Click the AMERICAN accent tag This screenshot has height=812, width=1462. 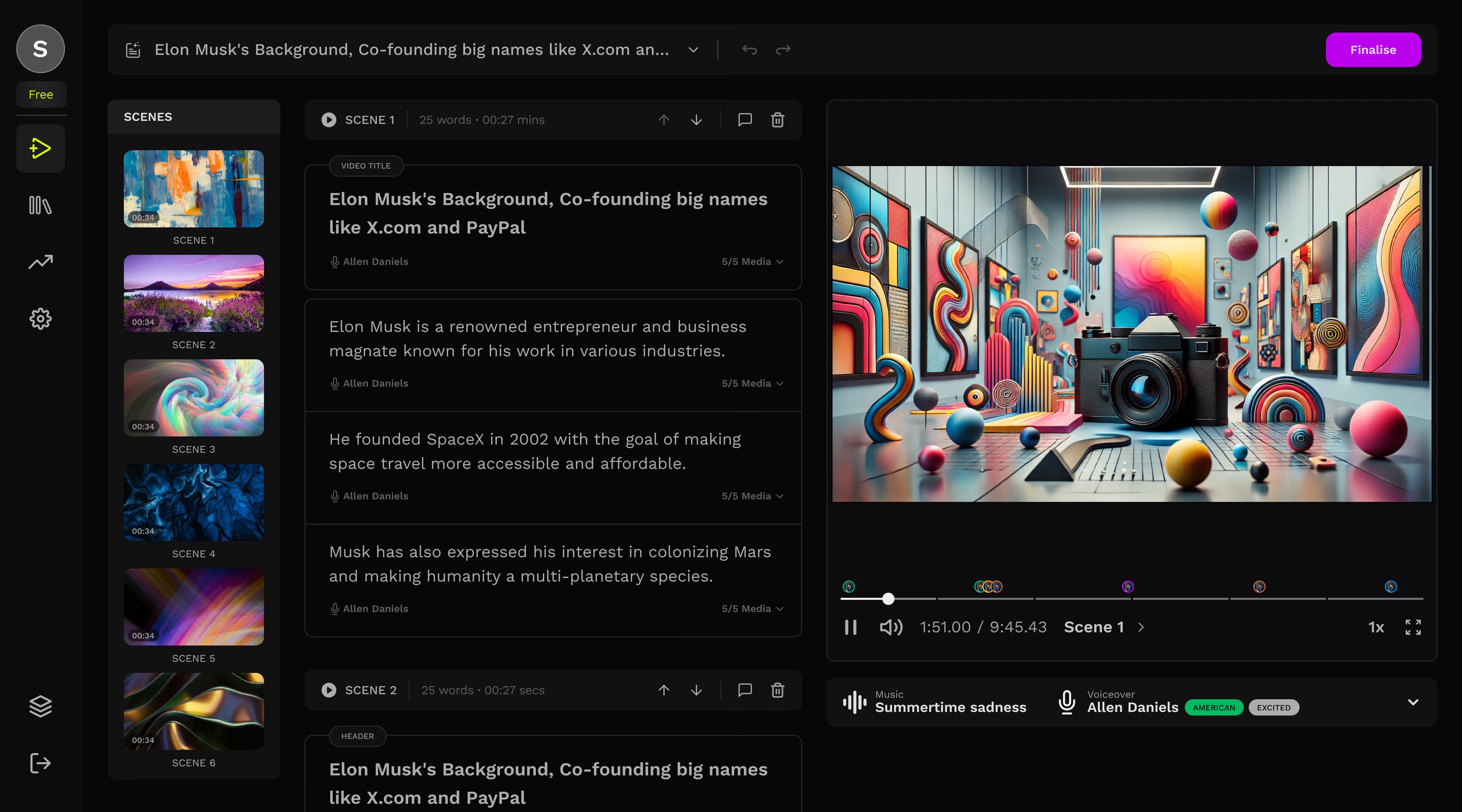pos(1214,707)
